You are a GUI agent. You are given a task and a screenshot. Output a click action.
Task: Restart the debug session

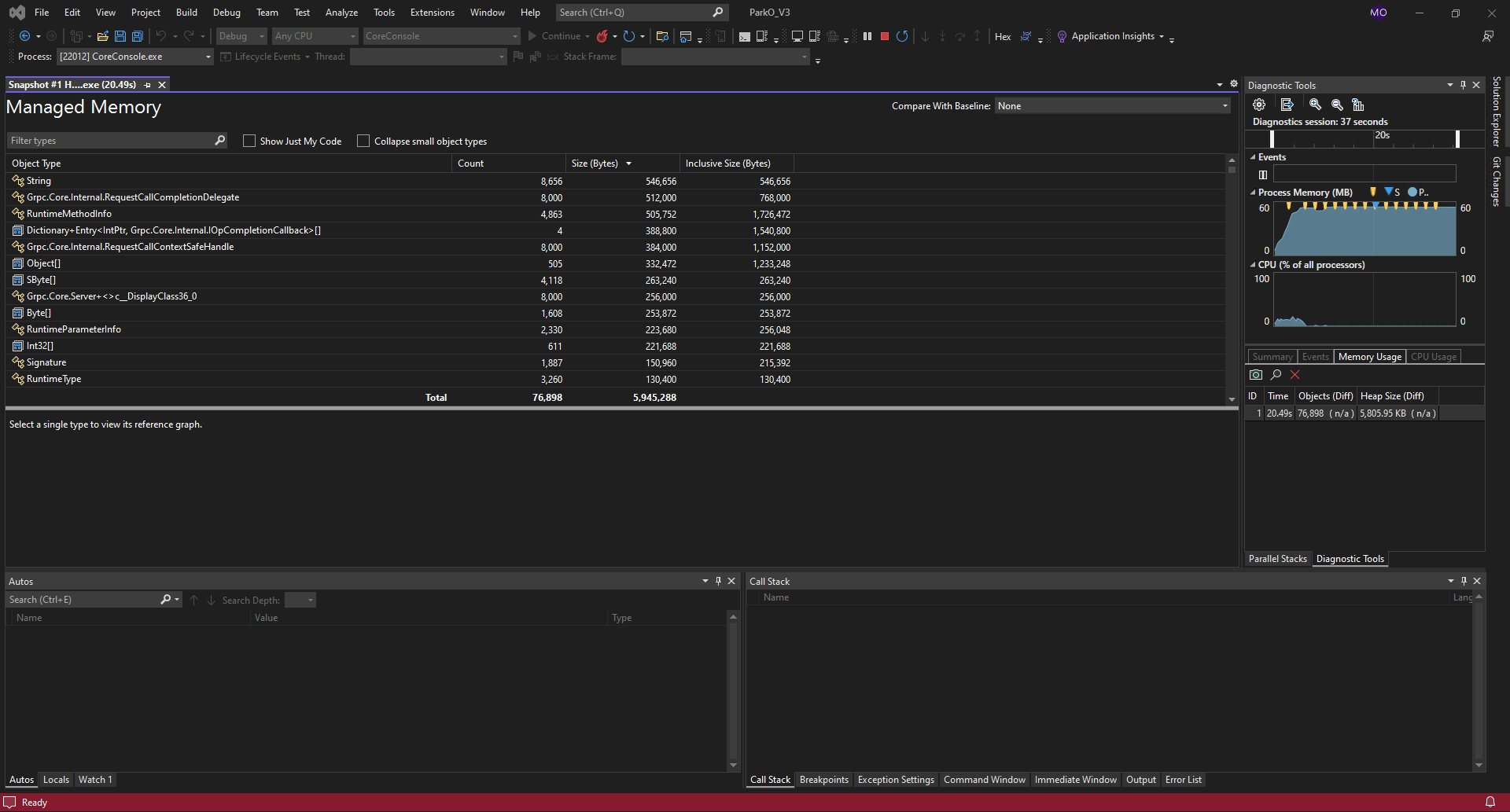(902, 36)
